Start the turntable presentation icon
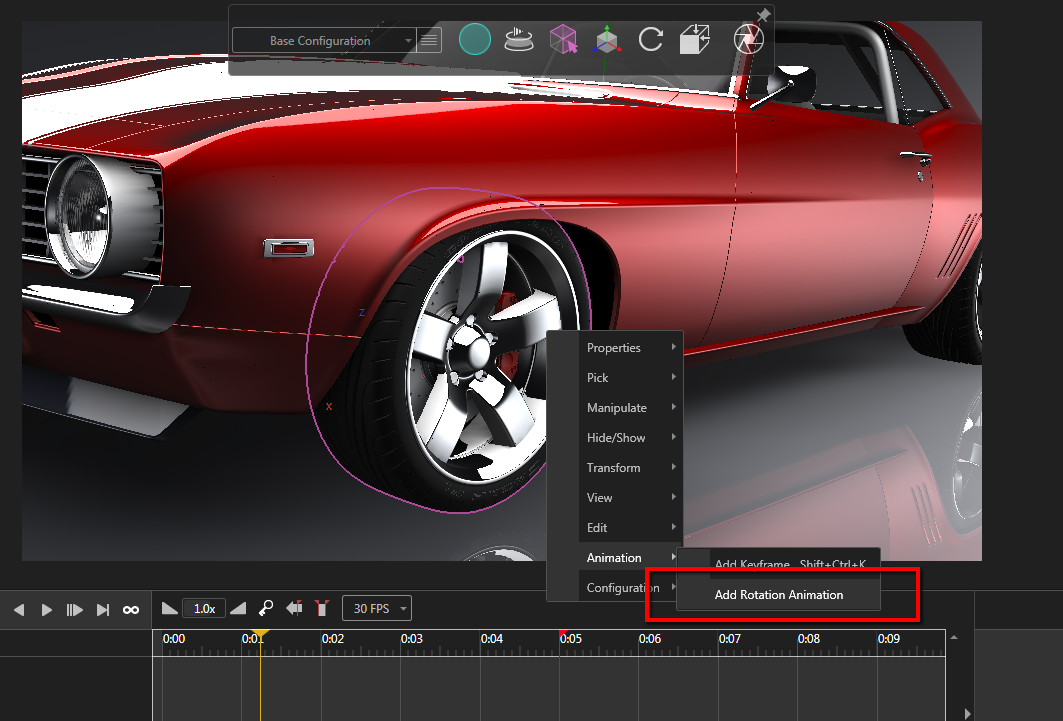This screenshot has height=721, width=1063. tap(519, 39)
